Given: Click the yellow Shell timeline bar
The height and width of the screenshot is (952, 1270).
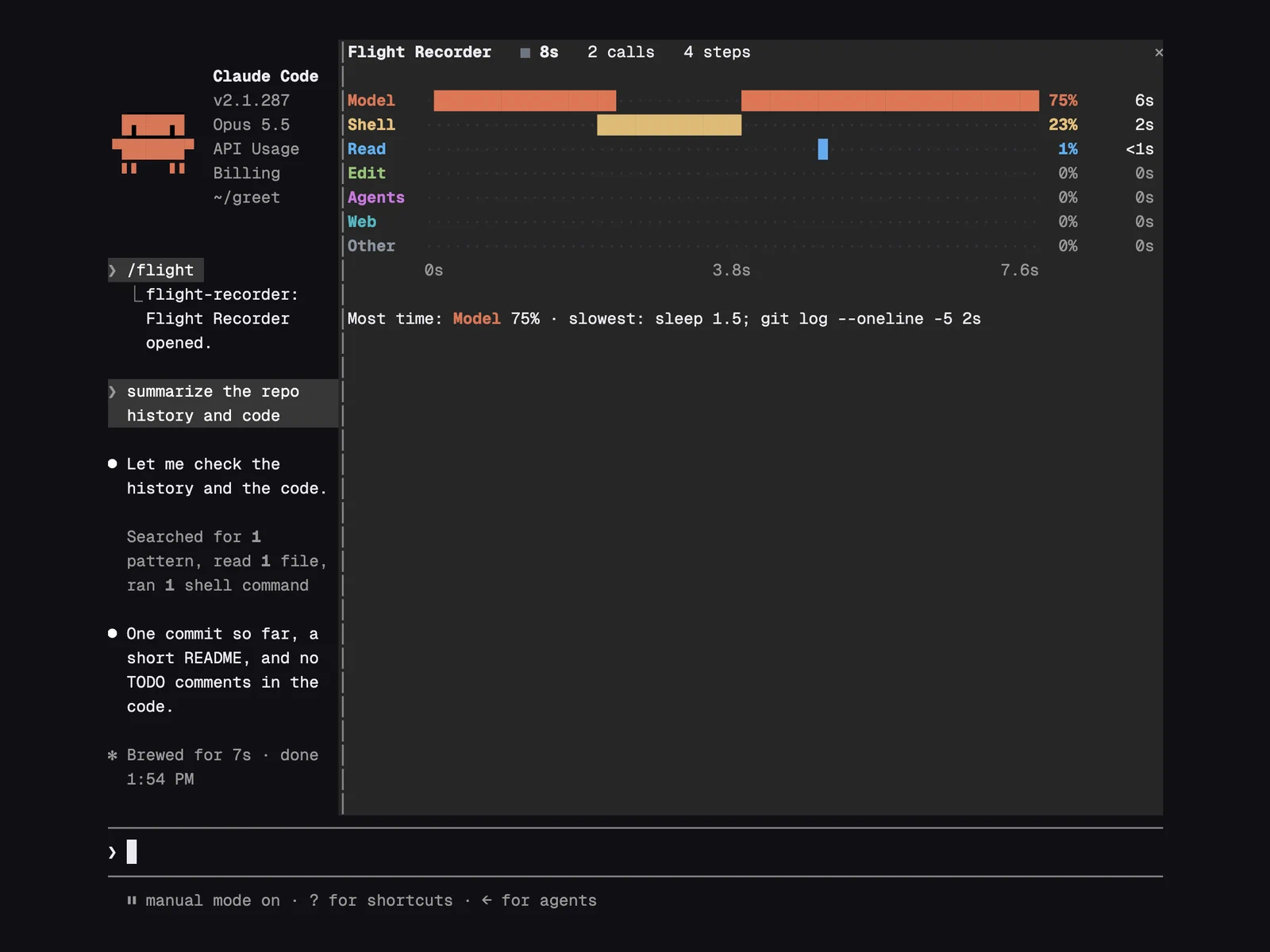Looking at the screenshot, I should pos(669,125).
